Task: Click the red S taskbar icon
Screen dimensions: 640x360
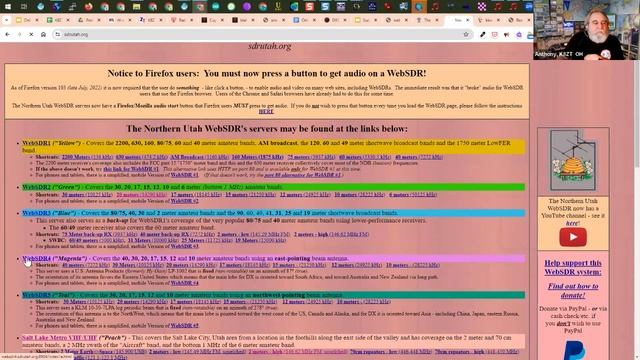Action: click(310, 6)
